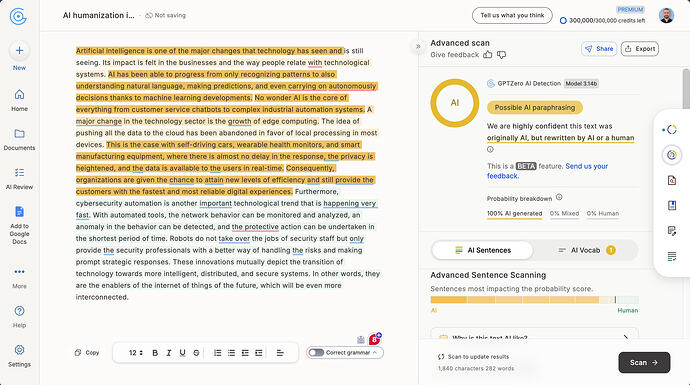The image size is (690, 385).
Task: Insert a bulleted list
Action: [x=231, y=353]
